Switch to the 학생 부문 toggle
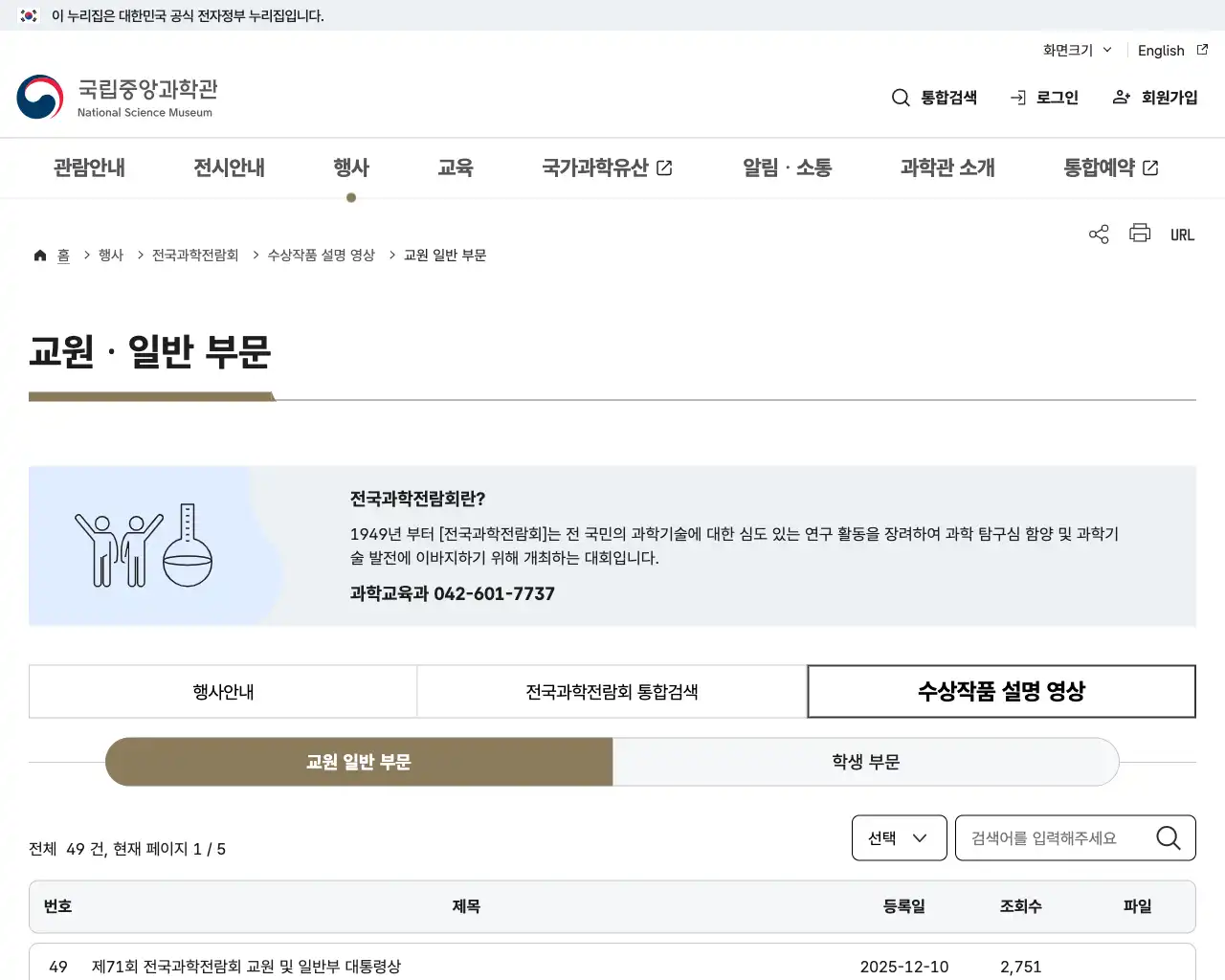This screenshot has width=1225, height=980. 864,762
